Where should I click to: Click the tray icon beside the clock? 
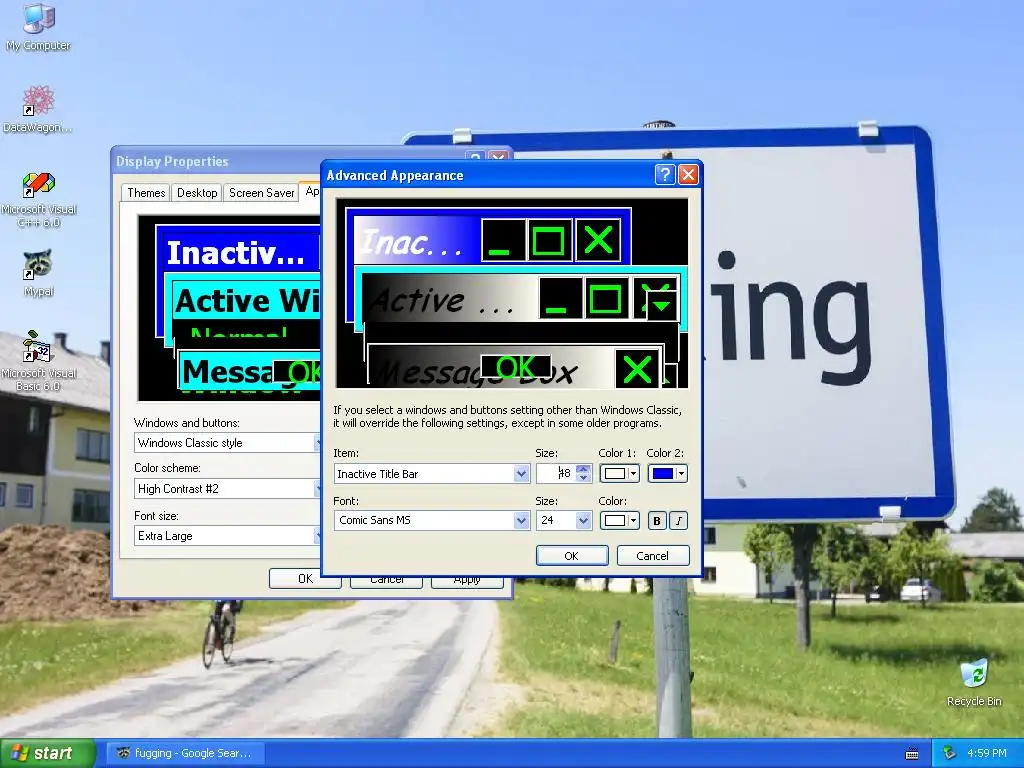tap(950, 753)
